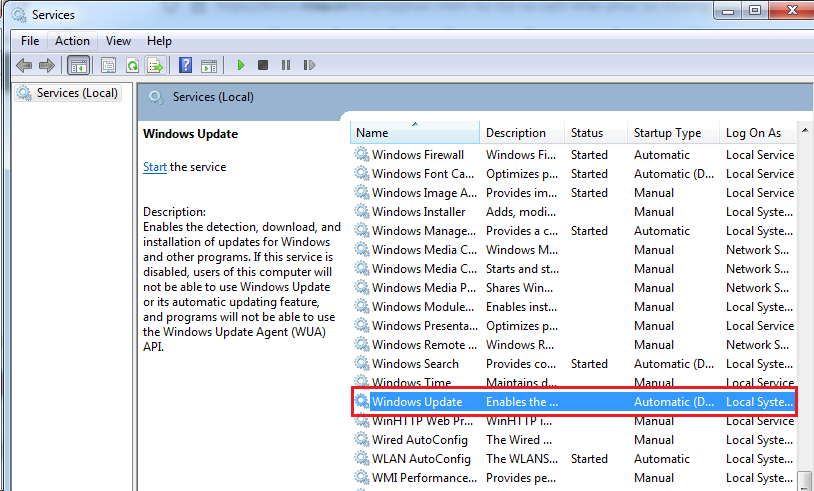Select the WMI Performance... service row

[574, 478]
